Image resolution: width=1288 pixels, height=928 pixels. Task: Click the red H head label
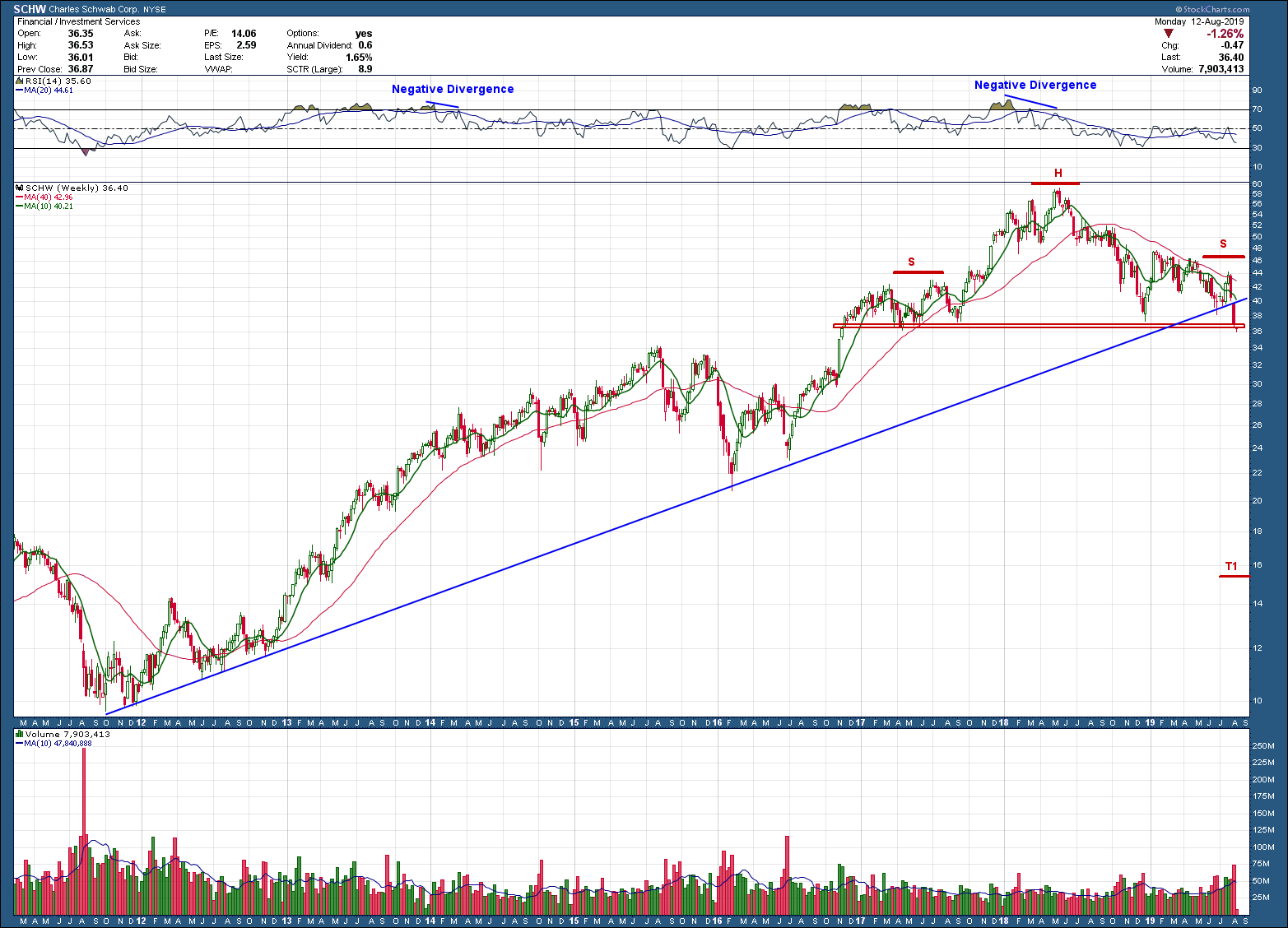click(1058, 173)
